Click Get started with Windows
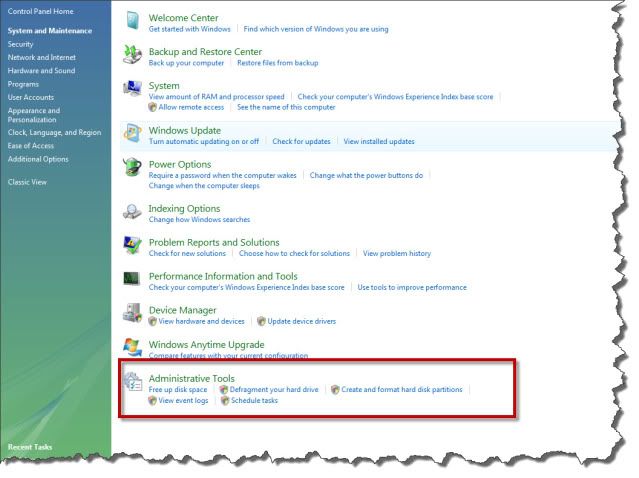Image resolution: width=639 pixels, height=478 pixels. coord(189,29)
